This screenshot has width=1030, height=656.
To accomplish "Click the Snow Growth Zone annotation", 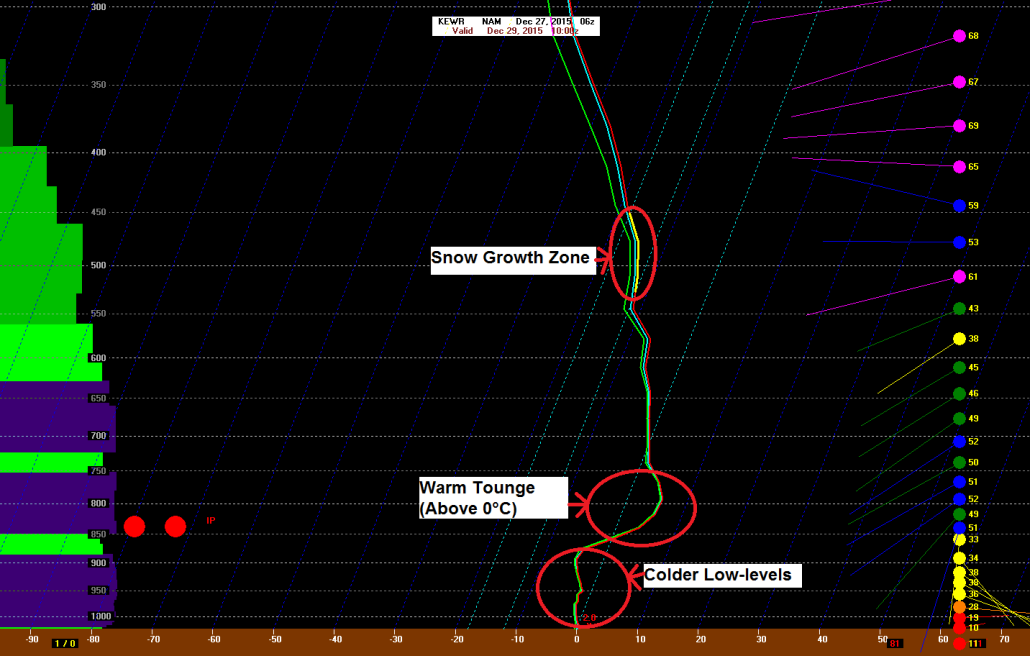I will click(512, 258).
